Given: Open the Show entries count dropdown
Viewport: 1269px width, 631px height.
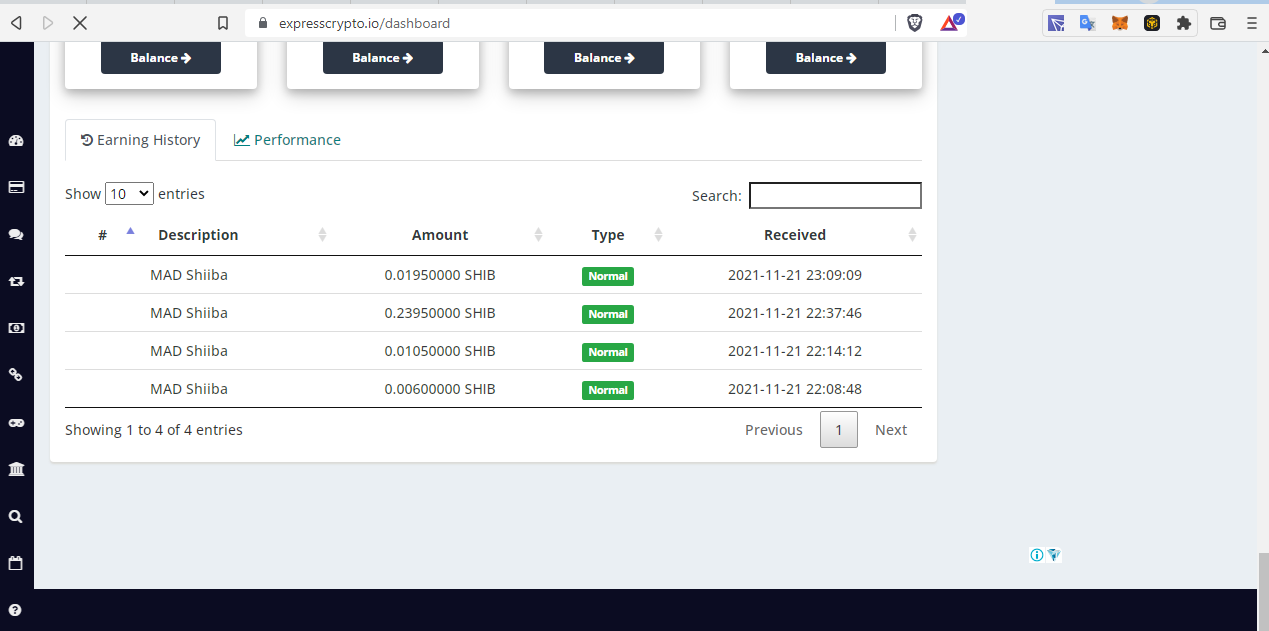Looking at the screenshot, I should pos(129,194).
